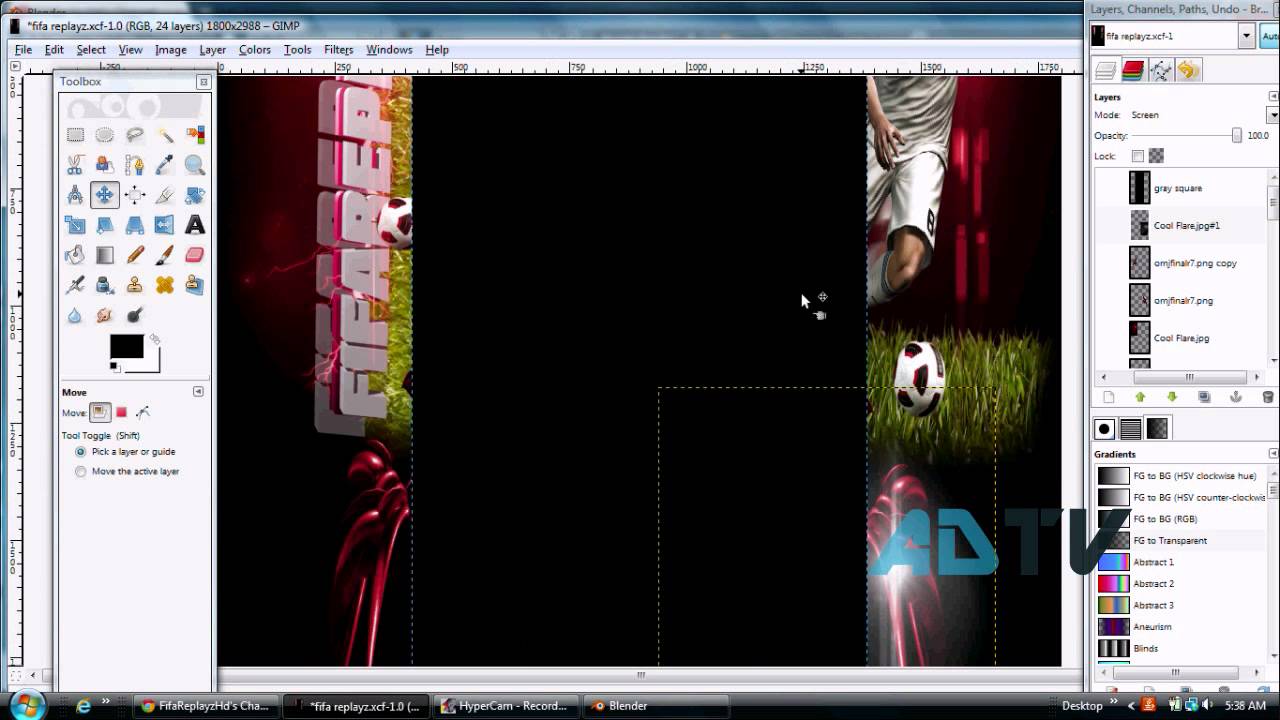Select the Blend gradient tool
Image resolution: width=1280 pixels, height=720 pixels.
click(105, 255)
